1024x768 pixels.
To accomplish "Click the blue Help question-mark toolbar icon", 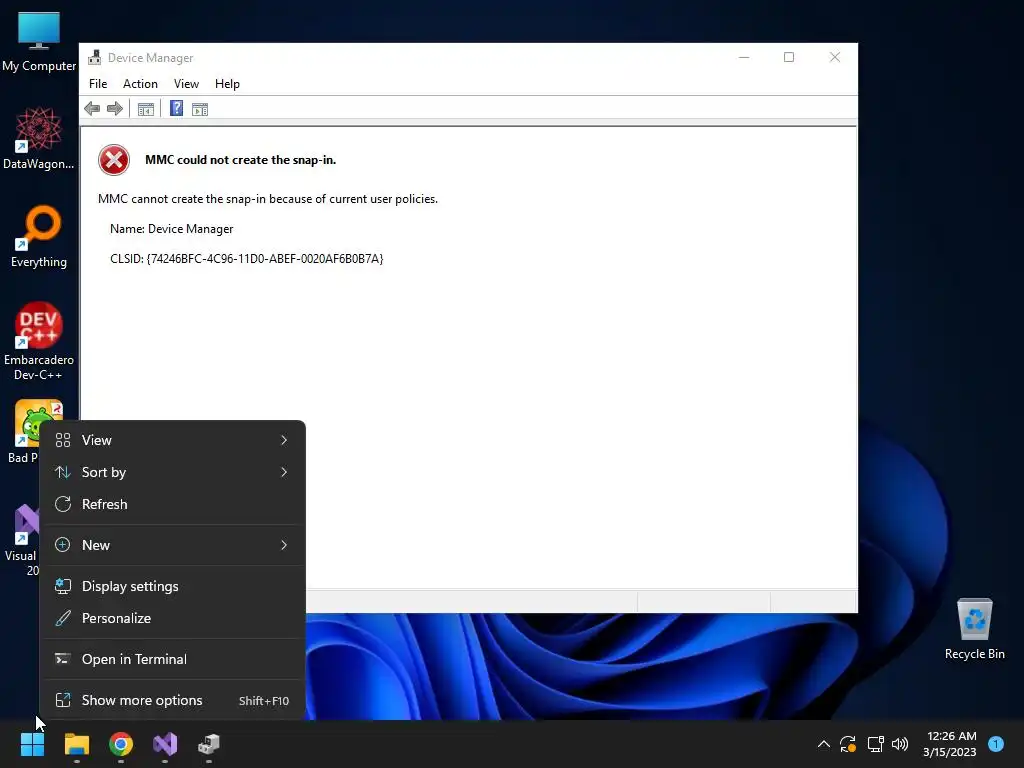I will (176, 108).
